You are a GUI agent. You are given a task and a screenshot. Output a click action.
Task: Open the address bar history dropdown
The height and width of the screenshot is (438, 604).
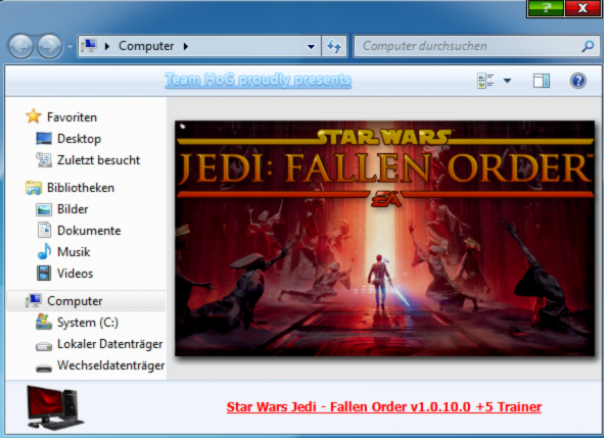click(311, 47)
